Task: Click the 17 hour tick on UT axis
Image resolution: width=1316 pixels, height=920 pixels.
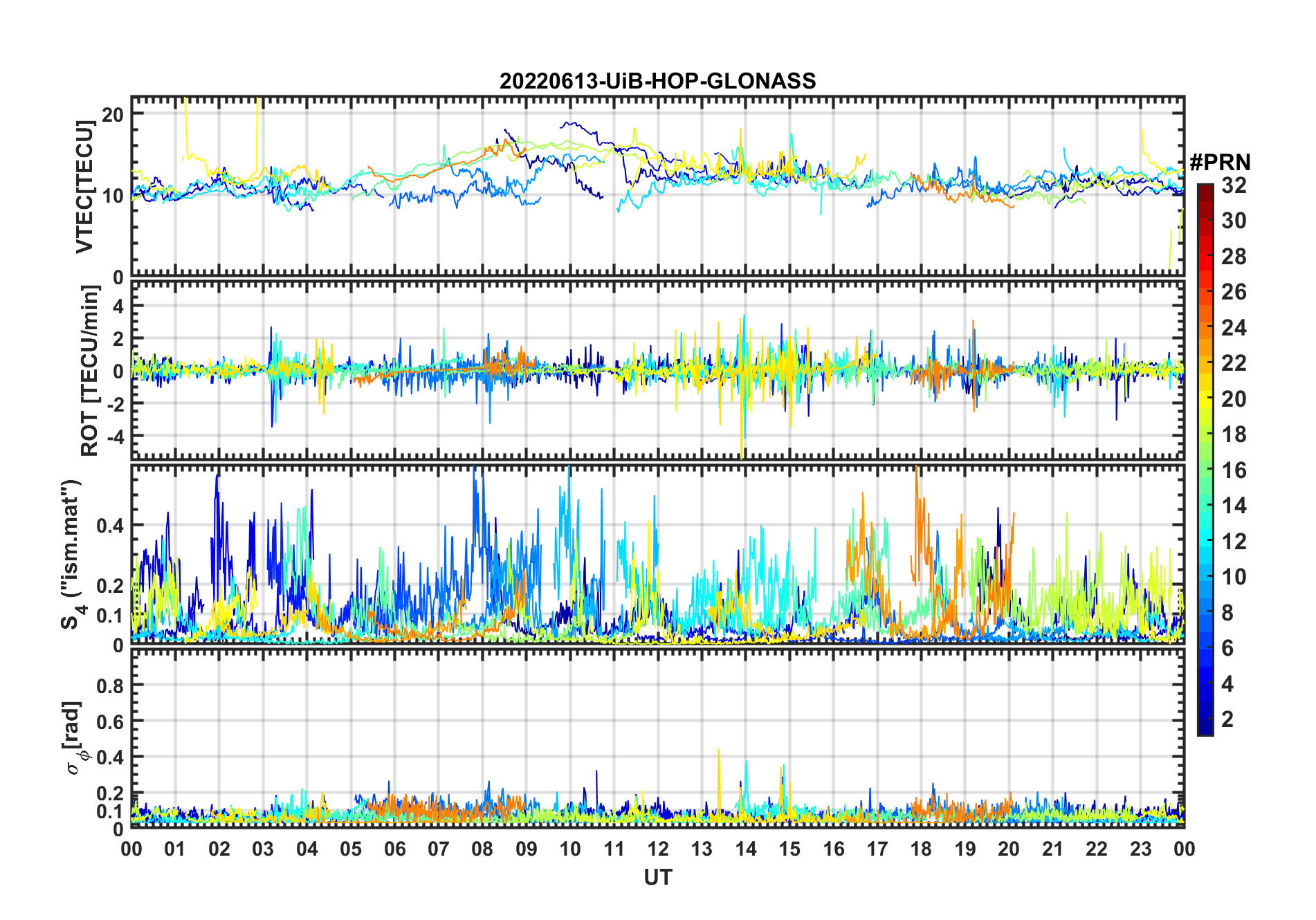Action: (877, 849)
